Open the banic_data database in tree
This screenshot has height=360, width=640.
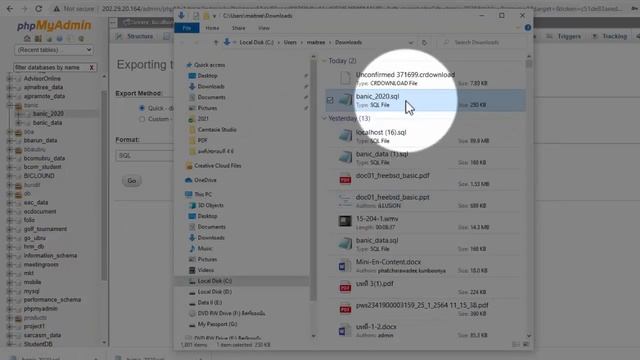[x=47, y=122]
